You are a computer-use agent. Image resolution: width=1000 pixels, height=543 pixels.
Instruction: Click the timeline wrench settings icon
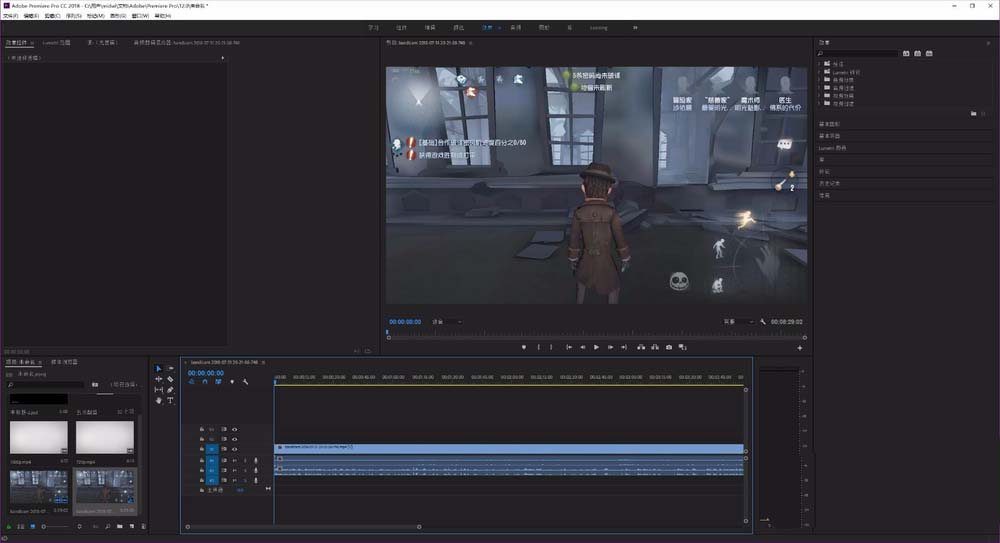(x=246, y=382)
